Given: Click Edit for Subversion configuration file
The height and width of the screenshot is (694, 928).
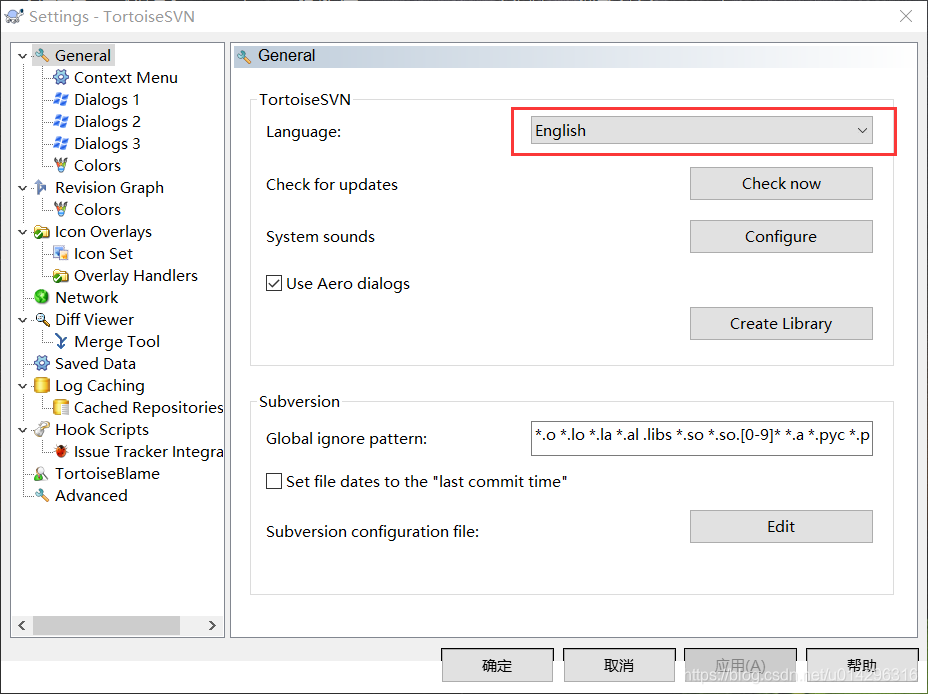Looking at the screenshot, I should [x=781, y=527].
